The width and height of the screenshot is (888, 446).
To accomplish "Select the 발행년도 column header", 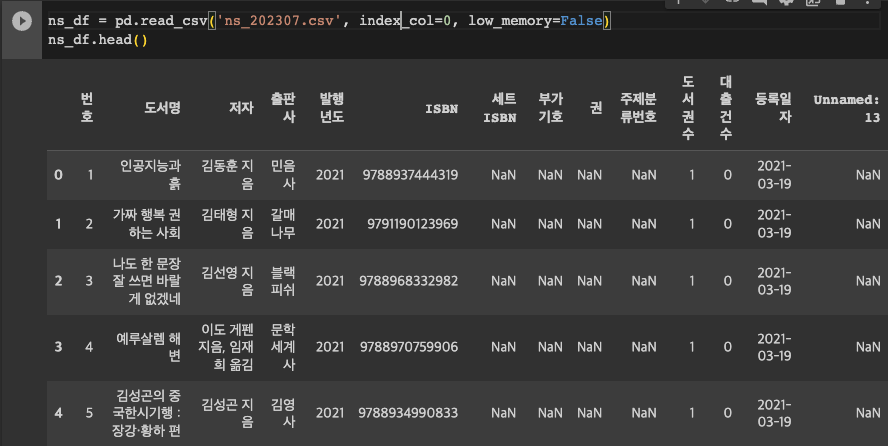I will 331,108.
